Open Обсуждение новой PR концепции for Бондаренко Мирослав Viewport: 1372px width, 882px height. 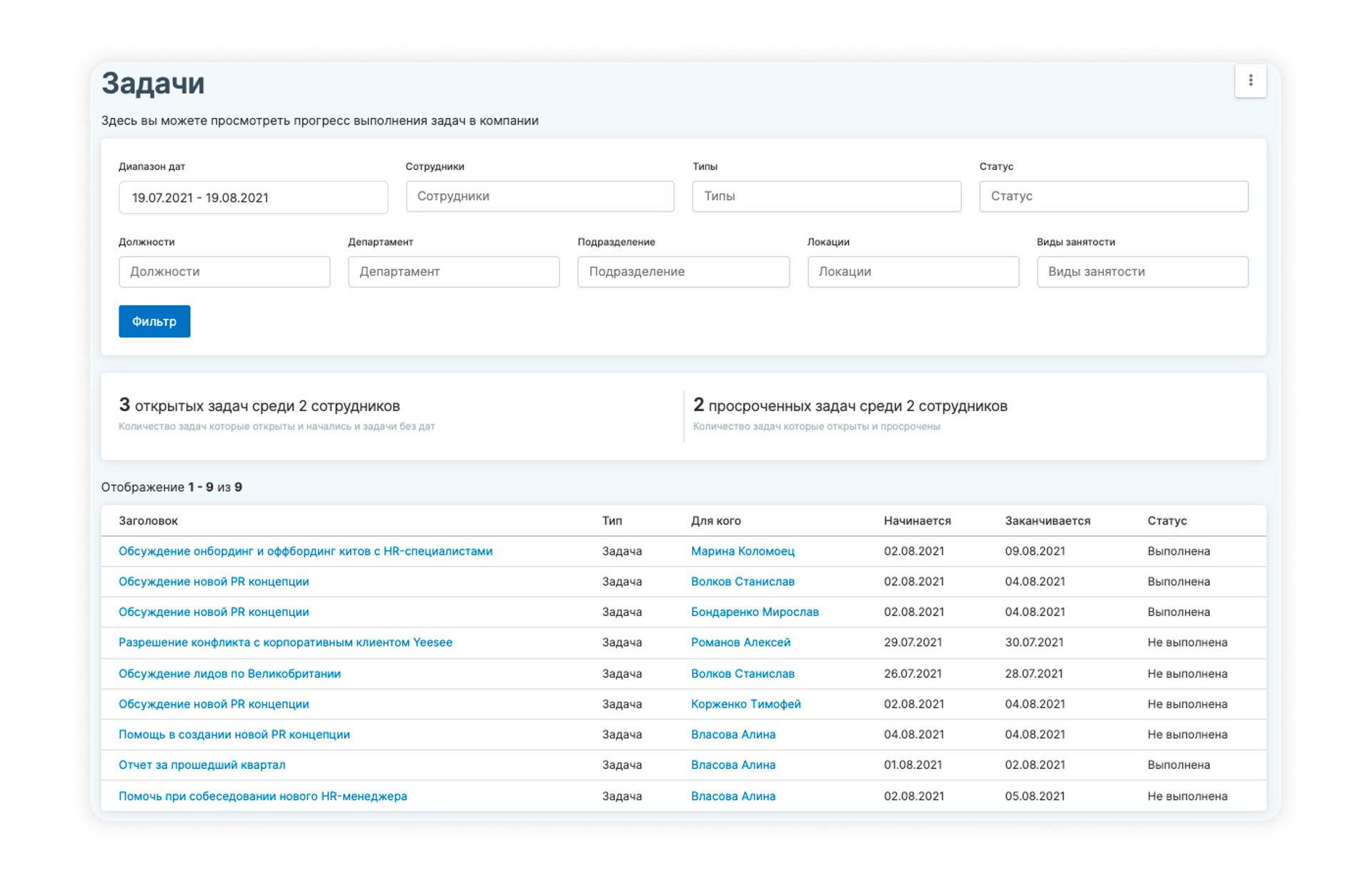[214, 612]
